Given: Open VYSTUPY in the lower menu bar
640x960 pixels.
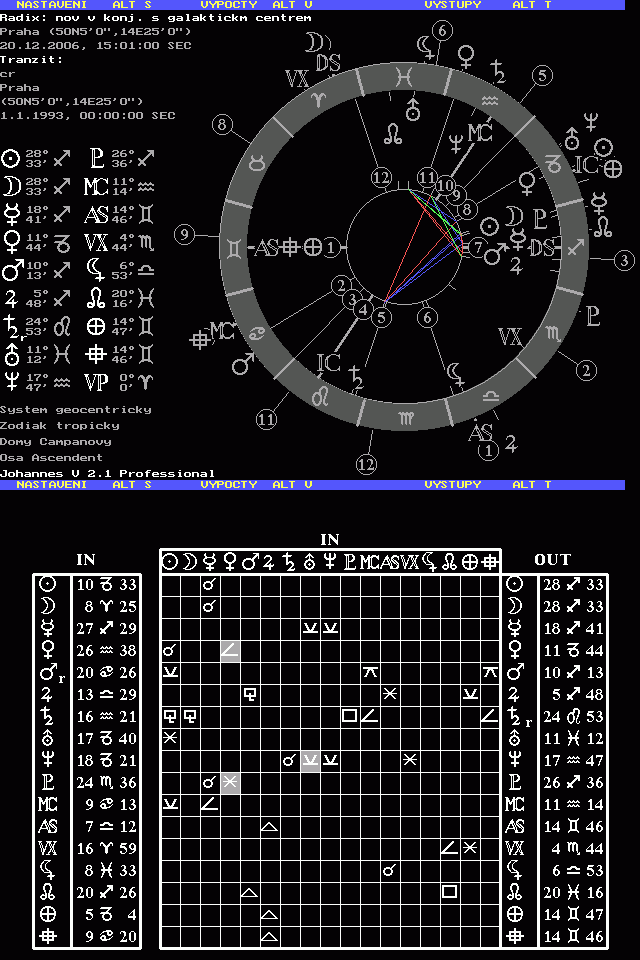Looking at the screenshot, I should pos(452,484).
